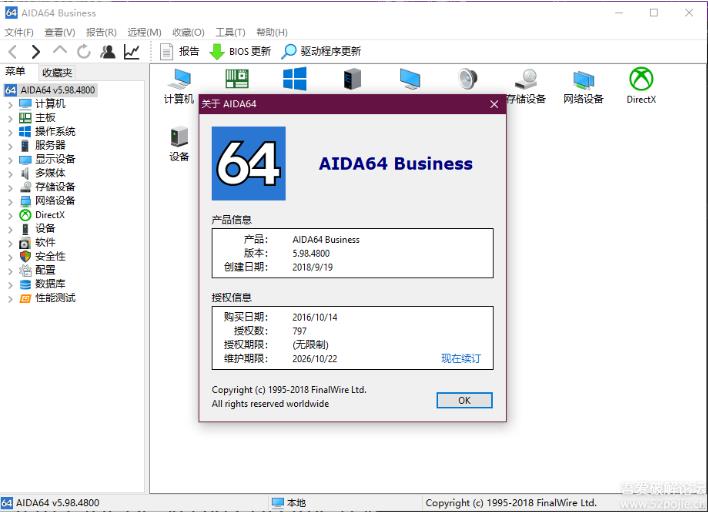This screenshot has height=512, width=708.
Task: Expand the 服务器 tree node chevron
Action: pos(10,146)
